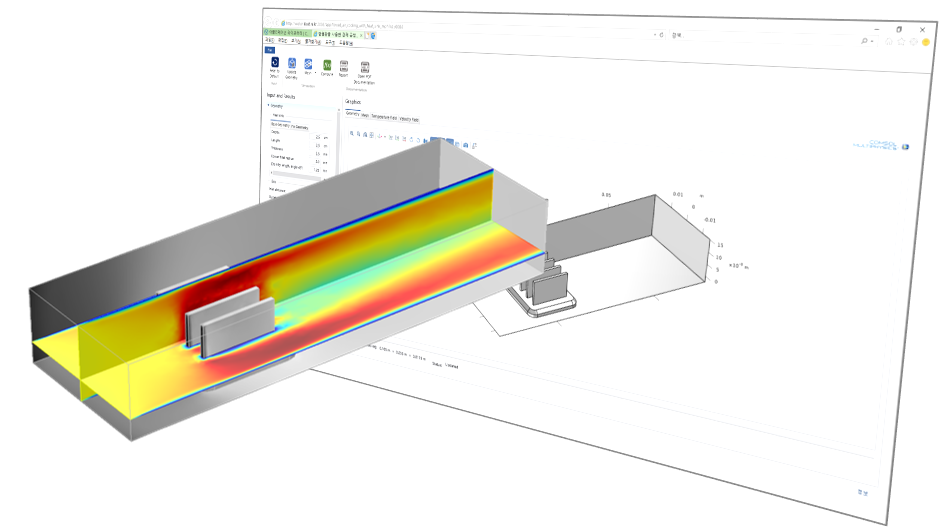Click first zoom icon in Graphics toolbar
The width and height of the screenshot is (945, 531).
pyautogui.click(x=351, y=135)
